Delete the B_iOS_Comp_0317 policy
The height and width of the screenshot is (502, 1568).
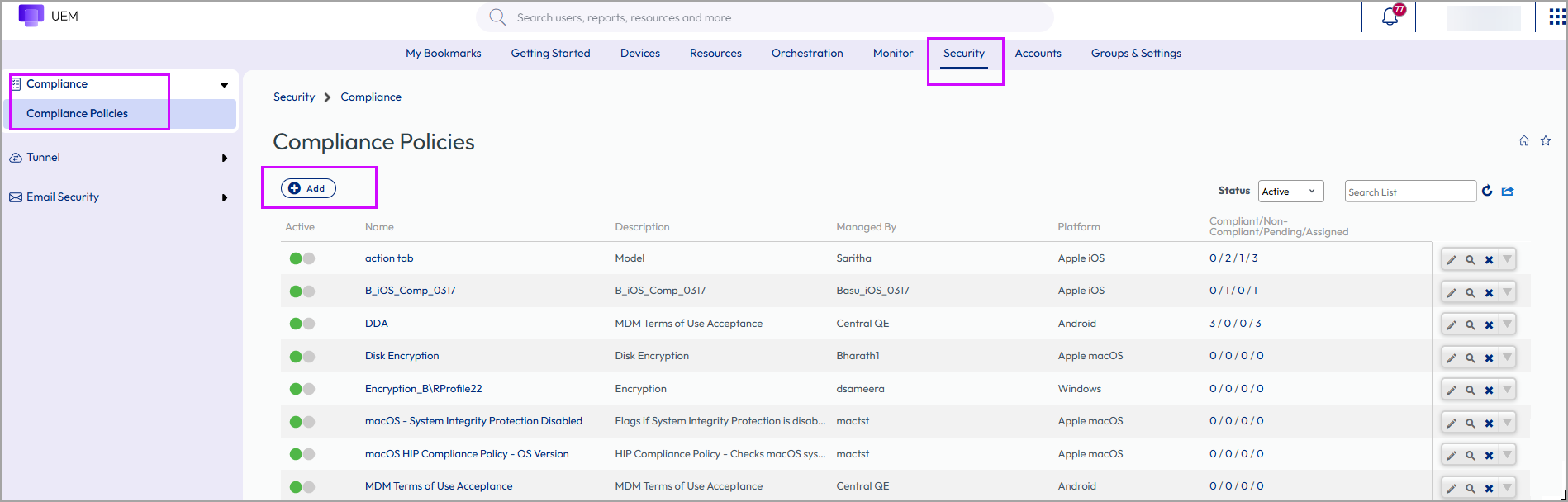pos(1489,292)
